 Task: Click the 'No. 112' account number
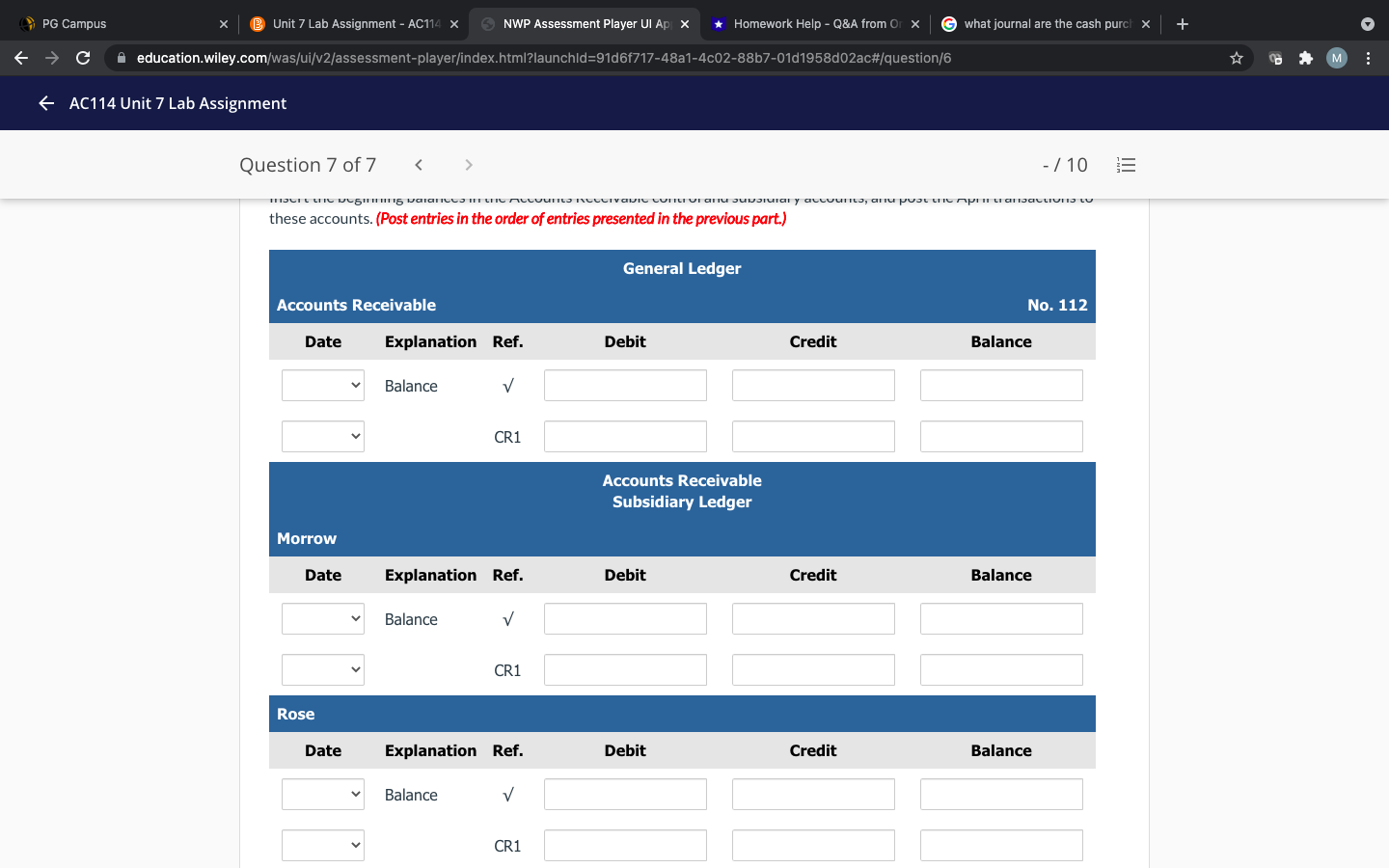1057,305
